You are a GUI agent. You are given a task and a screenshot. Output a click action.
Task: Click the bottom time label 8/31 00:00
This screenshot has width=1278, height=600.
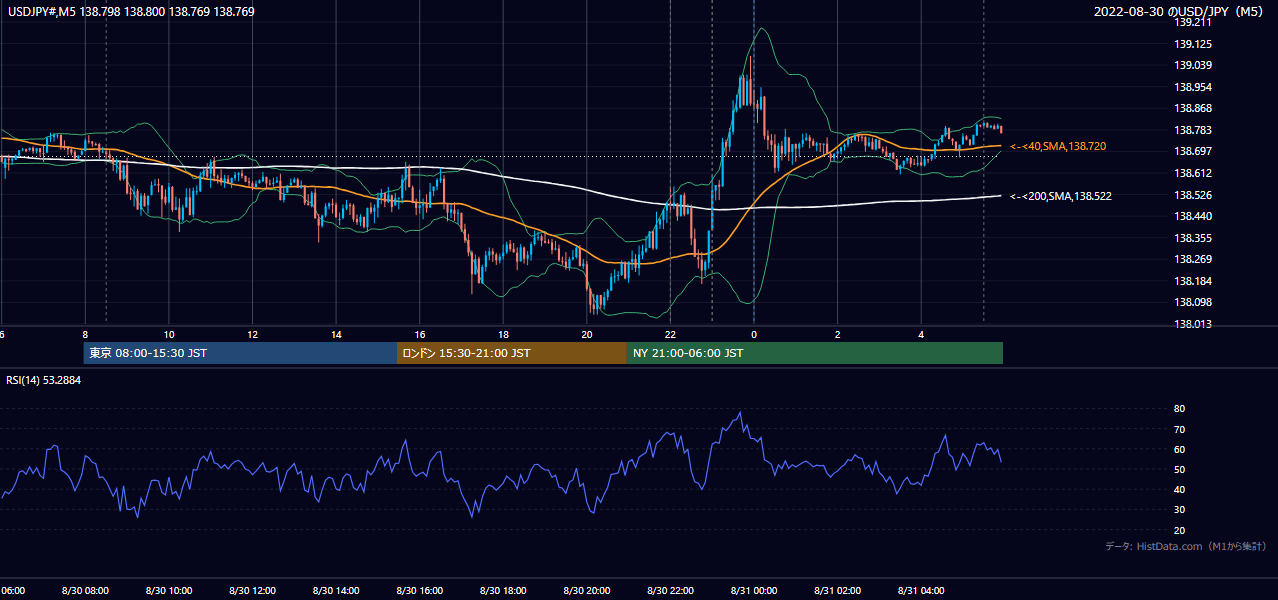click(x=754, y=591)
